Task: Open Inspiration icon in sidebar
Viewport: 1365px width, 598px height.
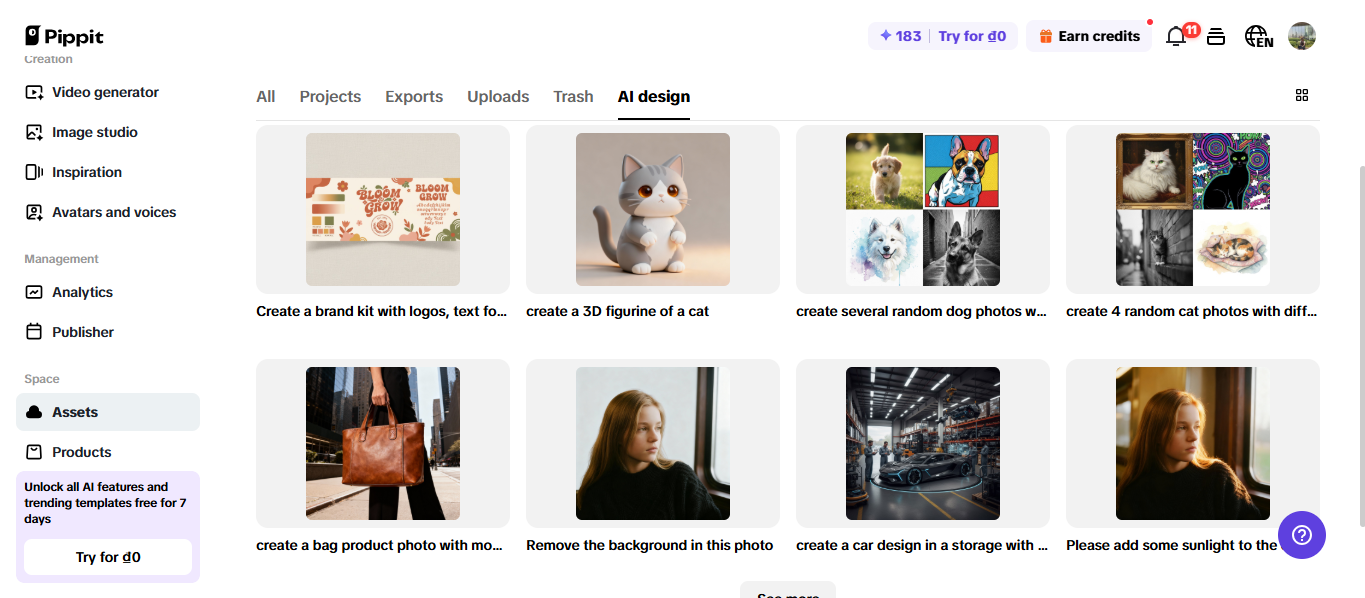Action: [34, 172]
